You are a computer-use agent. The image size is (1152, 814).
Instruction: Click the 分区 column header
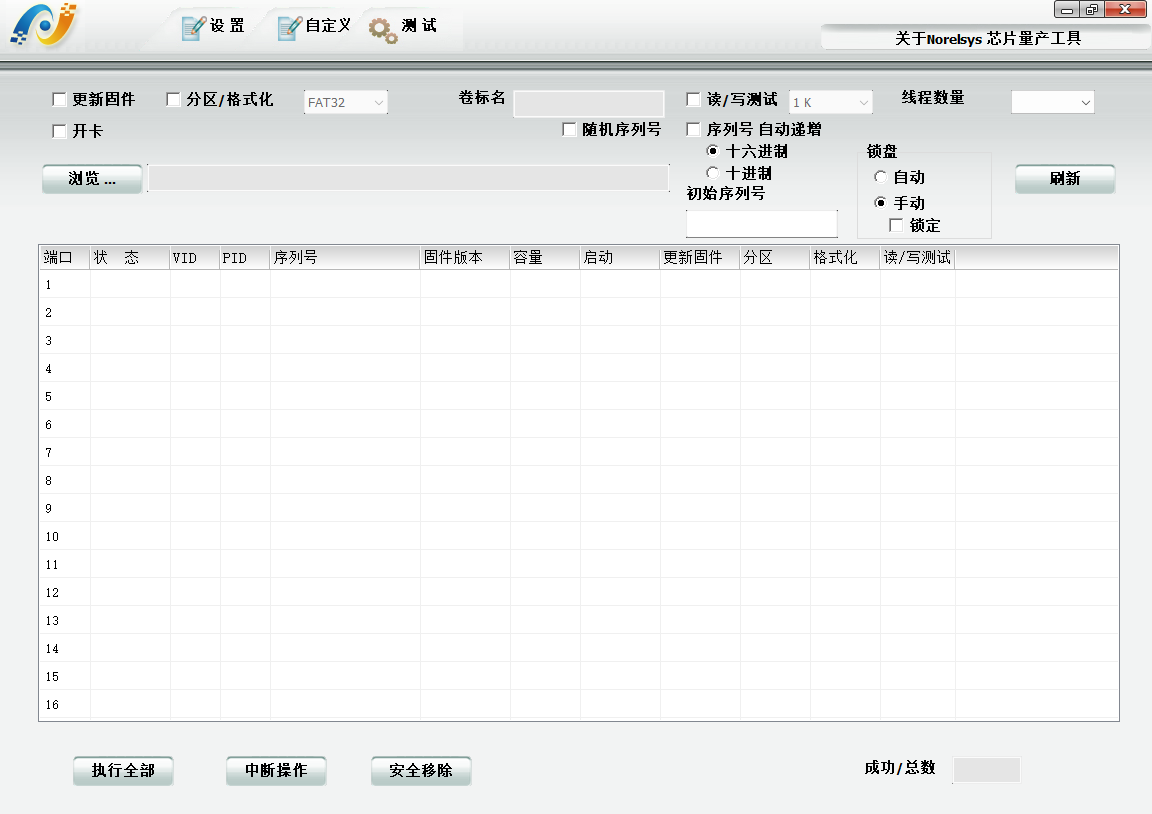pyautogui.click(x=775, y=257)
